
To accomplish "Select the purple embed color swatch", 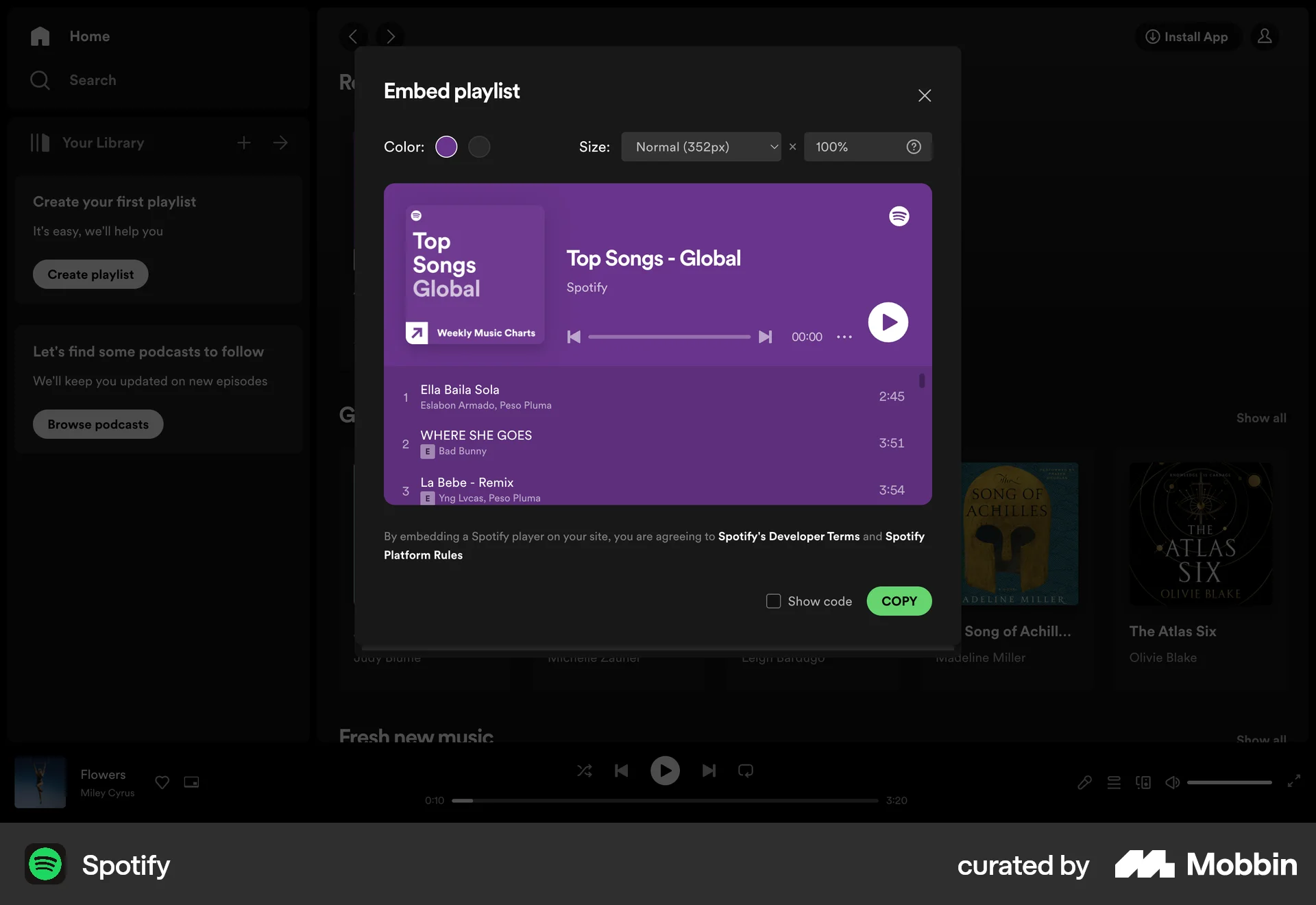I will click(446, 146).
